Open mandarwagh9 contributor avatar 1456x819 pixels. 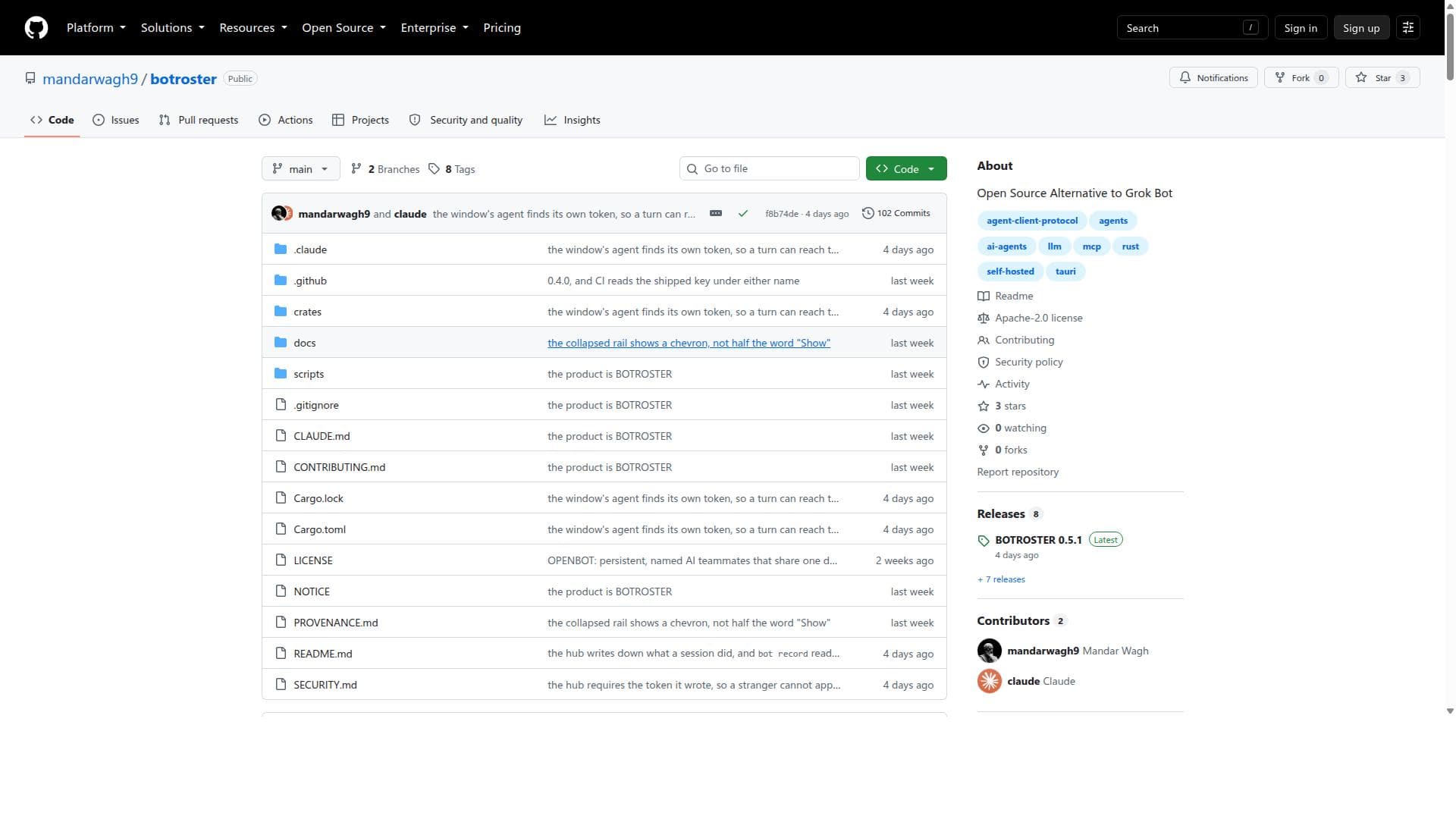tap(990, 651)
